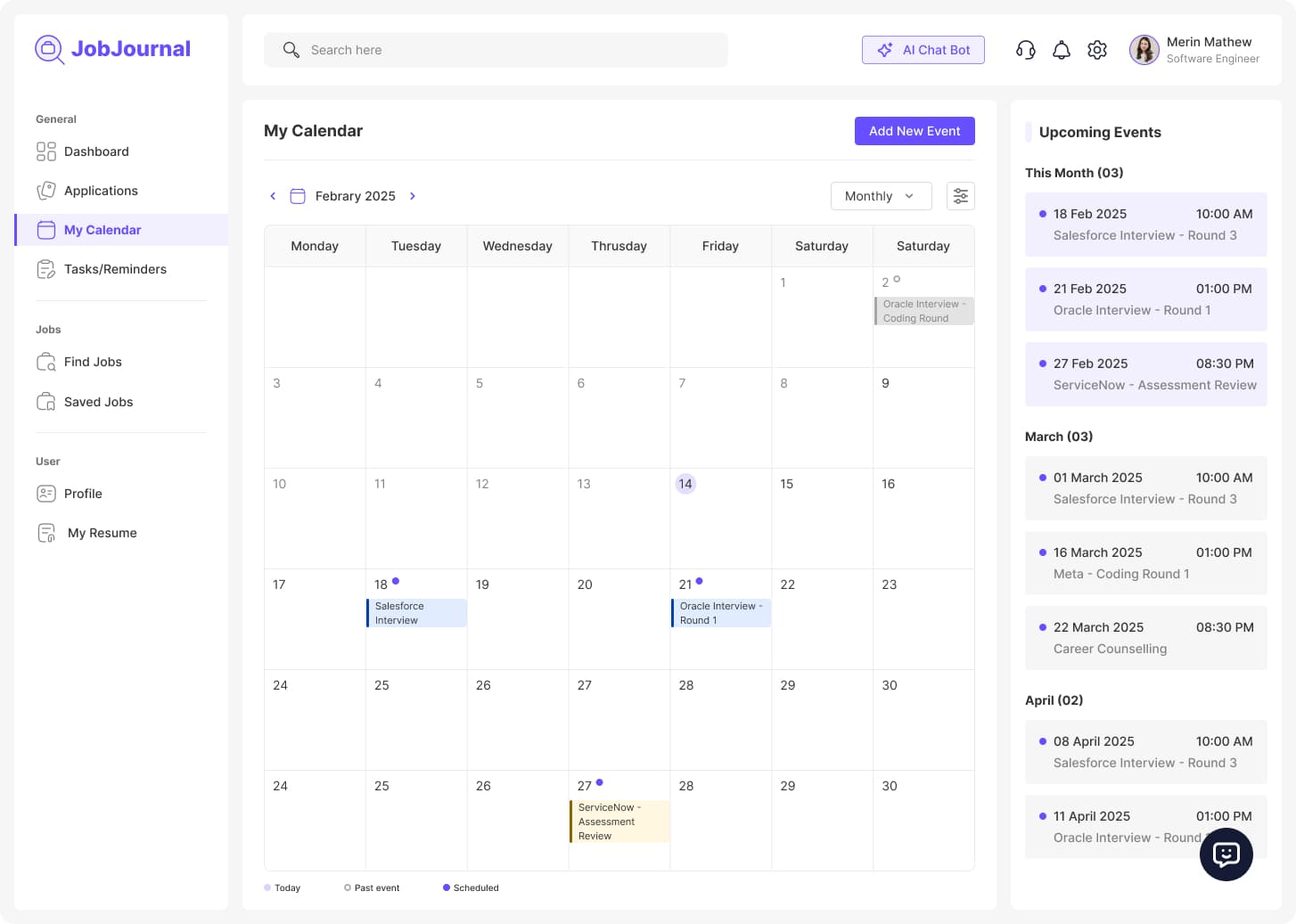
Task: Open Saved Jobs from the sidebar
Action: (121, 402)
